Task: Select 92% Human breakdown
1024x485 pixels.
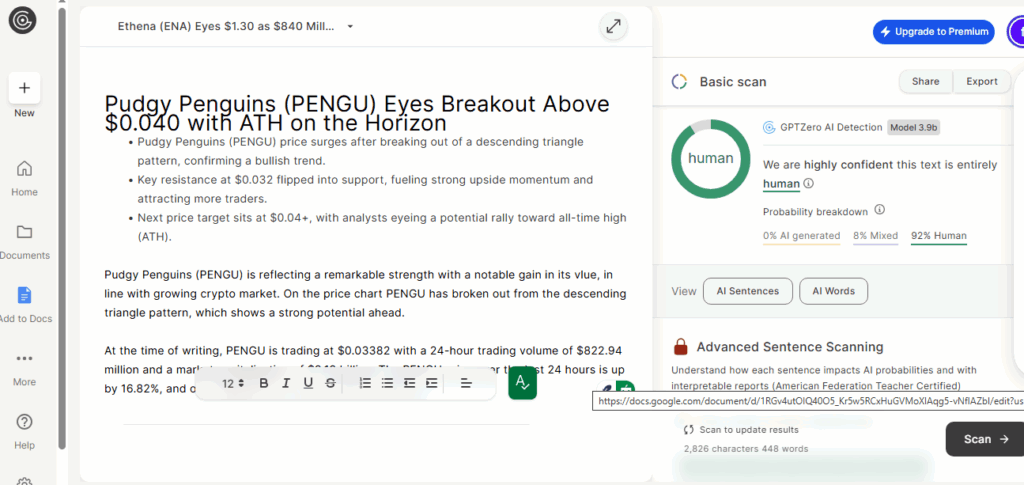Action: [938, 236]
